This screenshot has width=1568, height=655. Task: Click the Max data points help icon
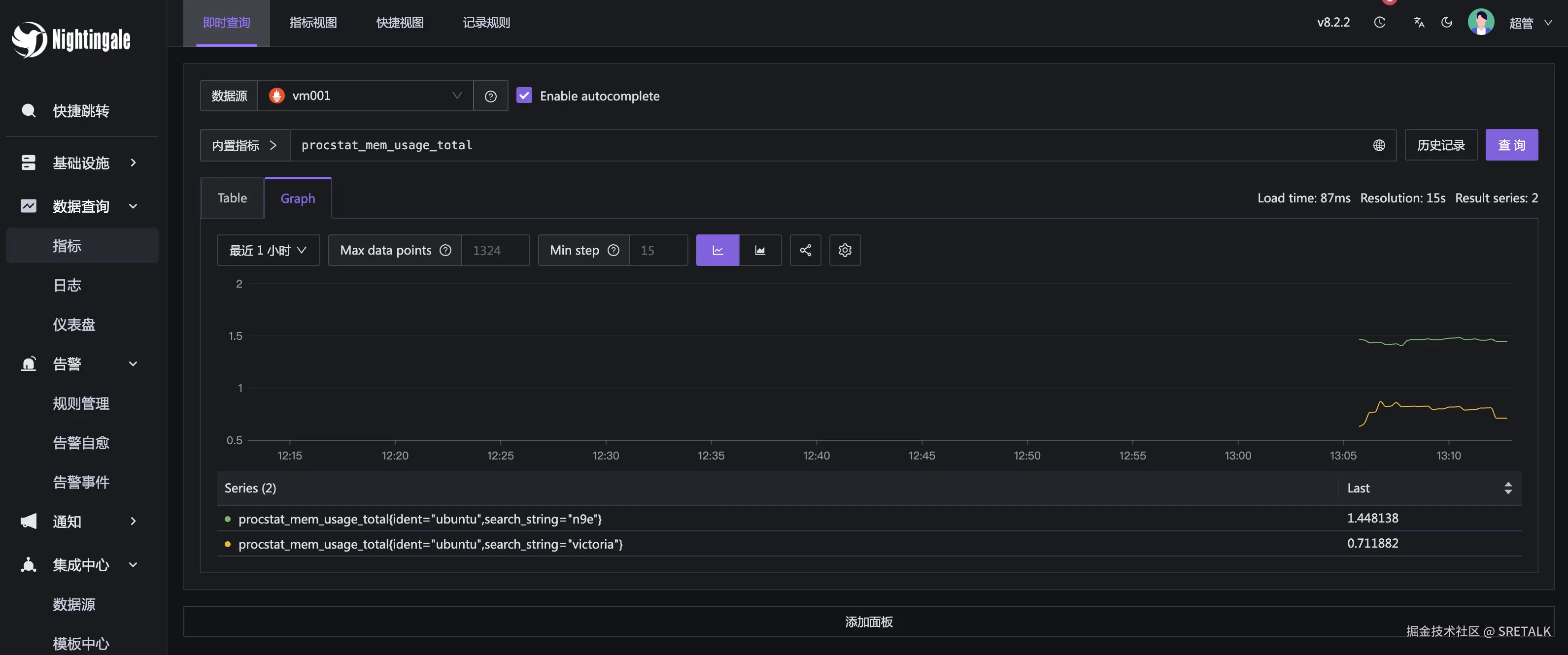click(x=445, y=250)
